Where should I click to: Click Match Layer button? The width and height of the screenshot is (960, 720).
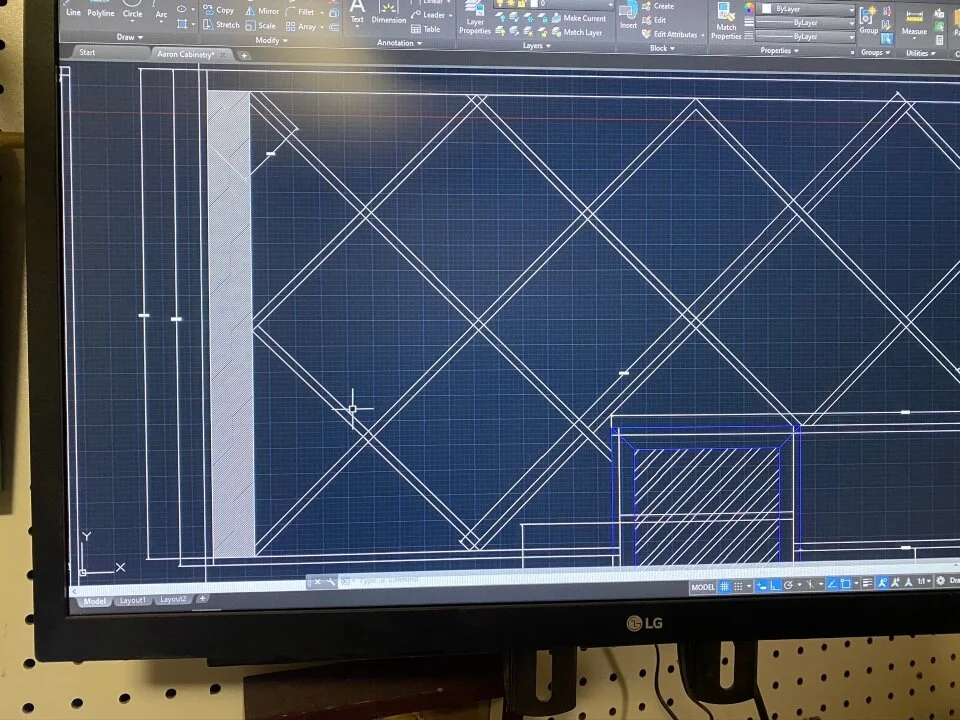[577, 32]
